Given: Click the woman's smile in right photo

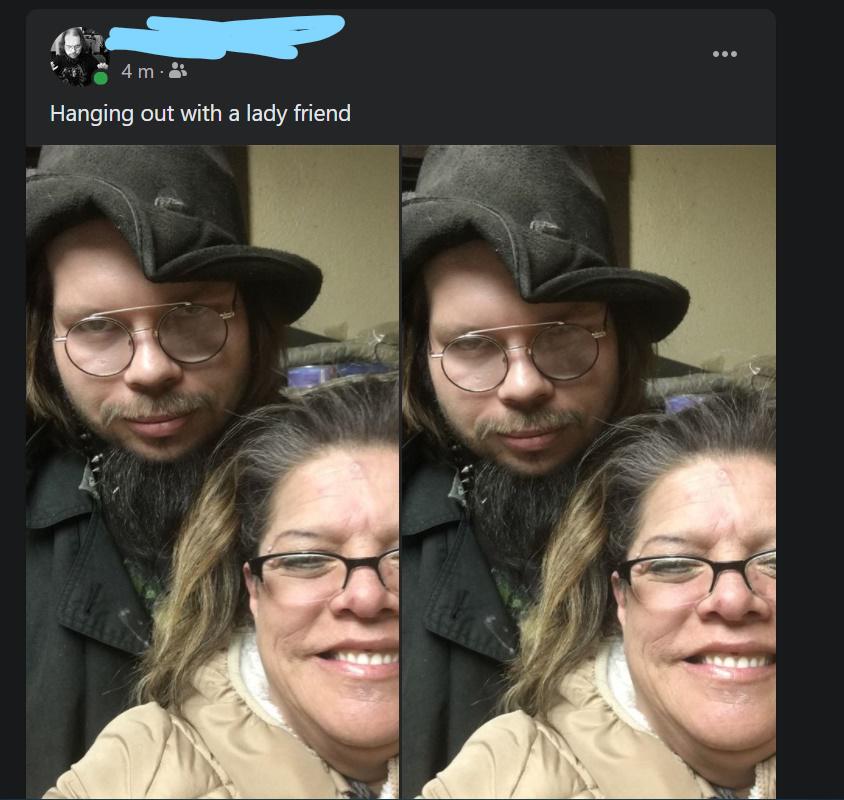Looking at the screenshot, I should [x=729, y=661].
